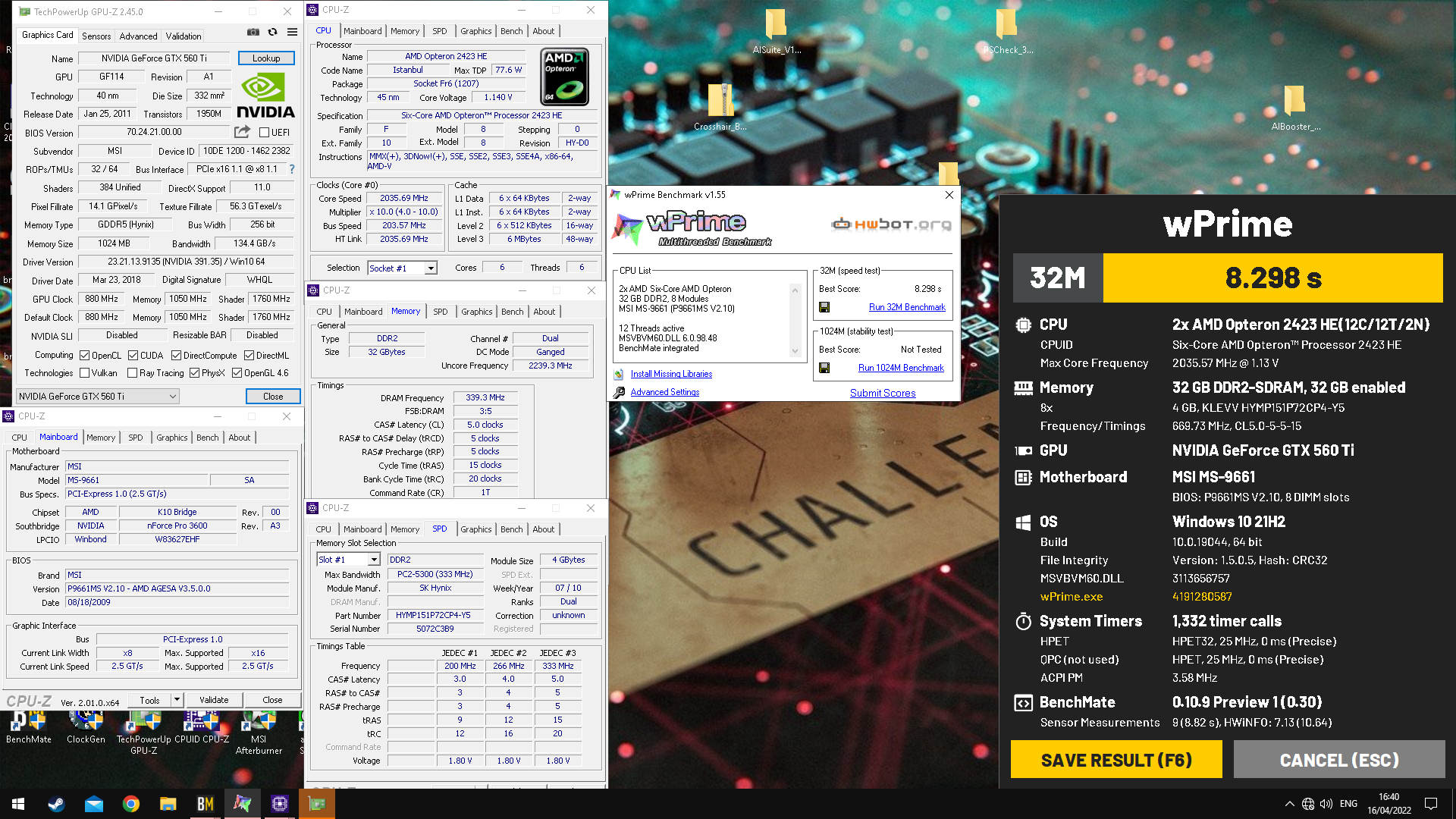
Task: Click the Submit Scores link
Action: tap(883, 393)
